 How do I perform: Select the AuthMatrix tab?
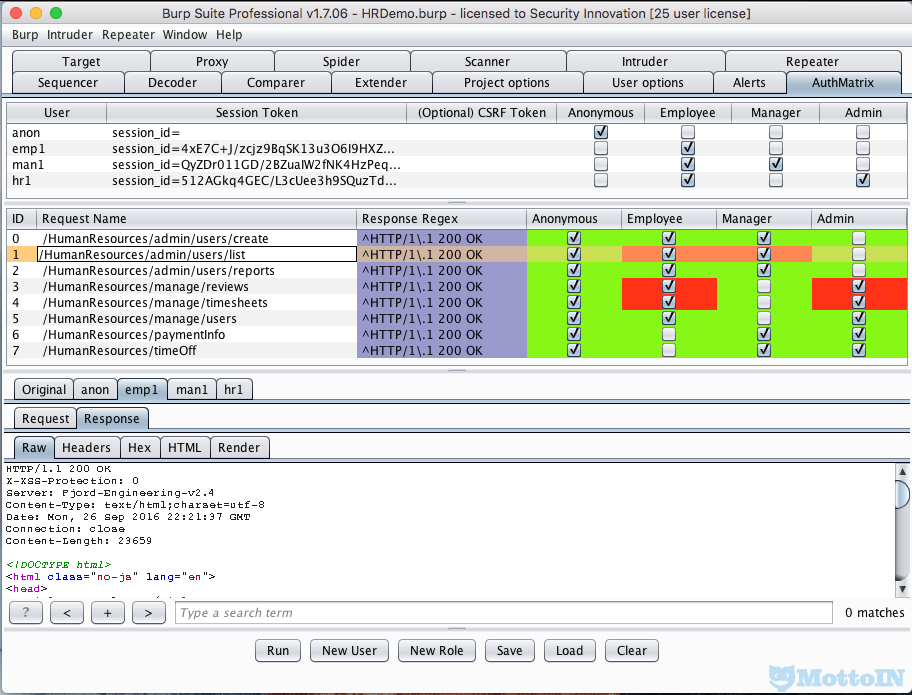(843, 83)
